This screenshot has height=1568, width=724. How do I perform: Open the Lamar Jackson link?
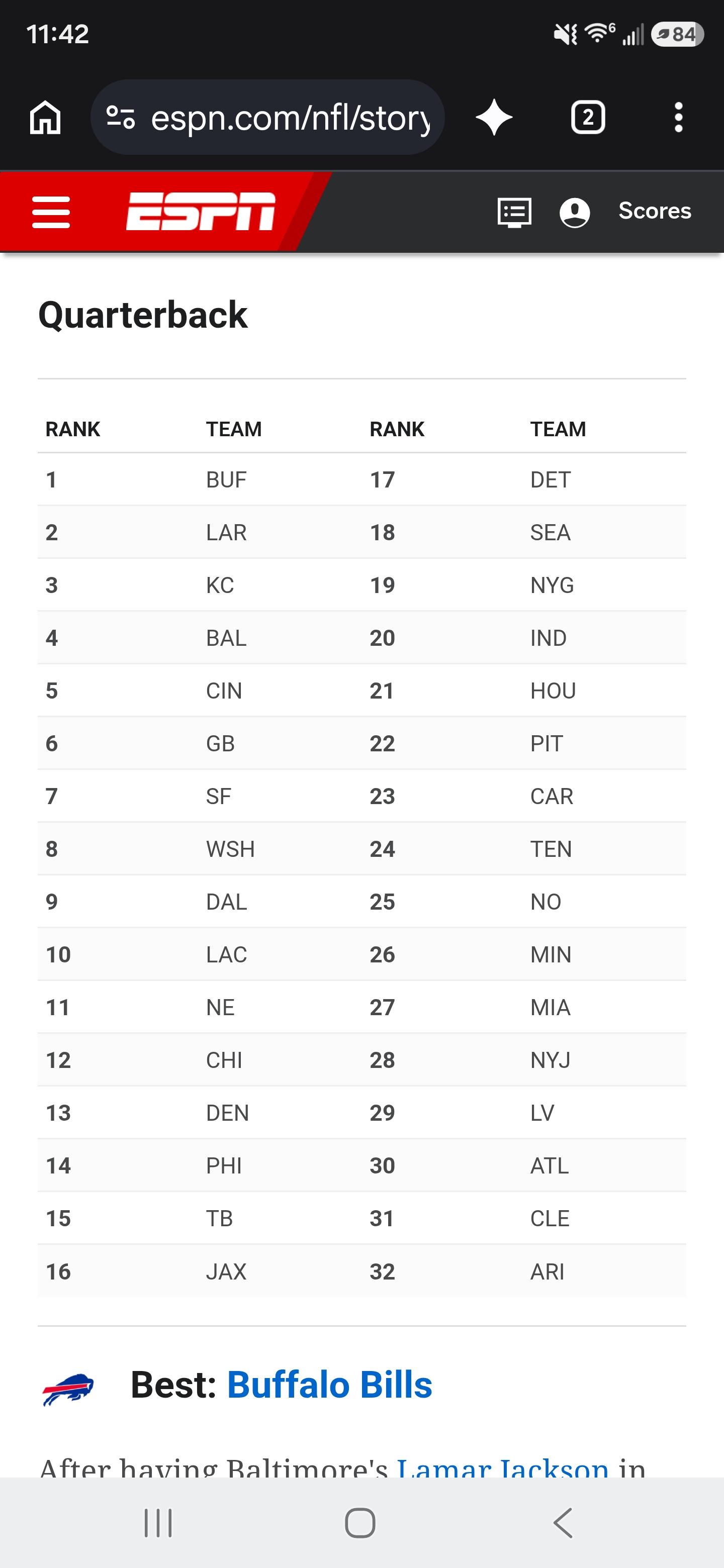[503, 1466]
